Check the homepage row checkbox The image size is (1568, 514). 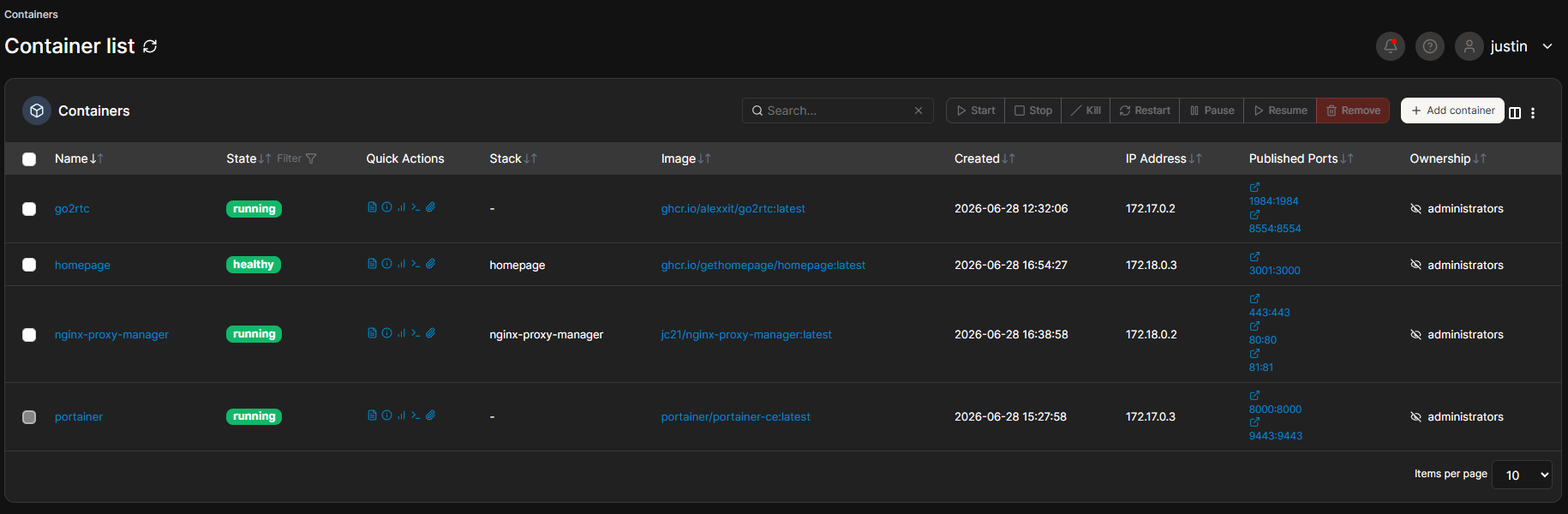click(29, 265)
